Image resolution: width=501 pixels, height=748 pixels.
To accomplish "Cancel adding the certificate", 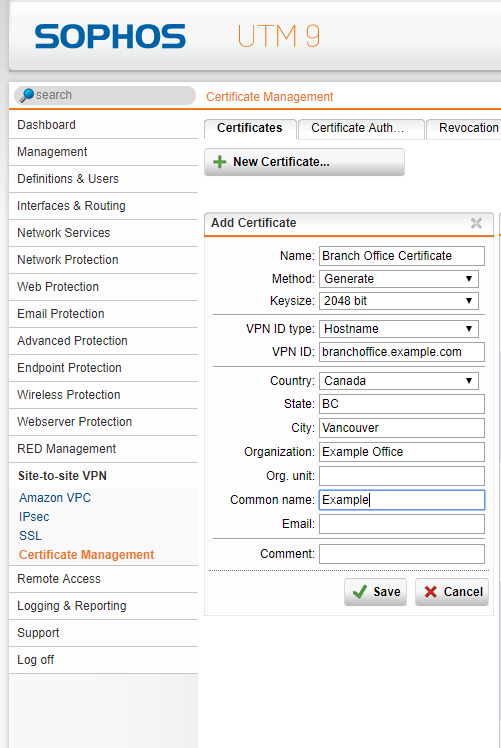I will (452, 592).
